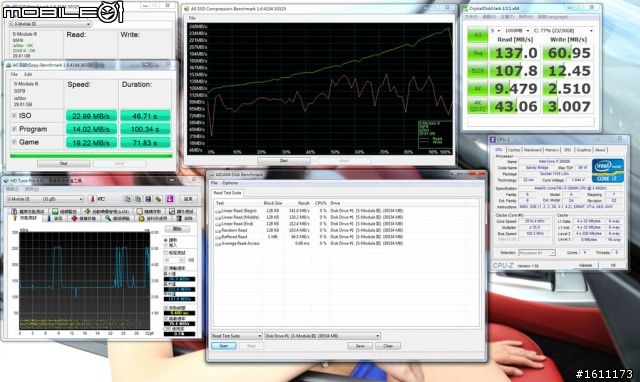Image resolution: width=640 pixels, height=382 pixels.
Task: Open the Edit menu in AS SSD Copy-Benchmark
Action: (x=28, y=74)
